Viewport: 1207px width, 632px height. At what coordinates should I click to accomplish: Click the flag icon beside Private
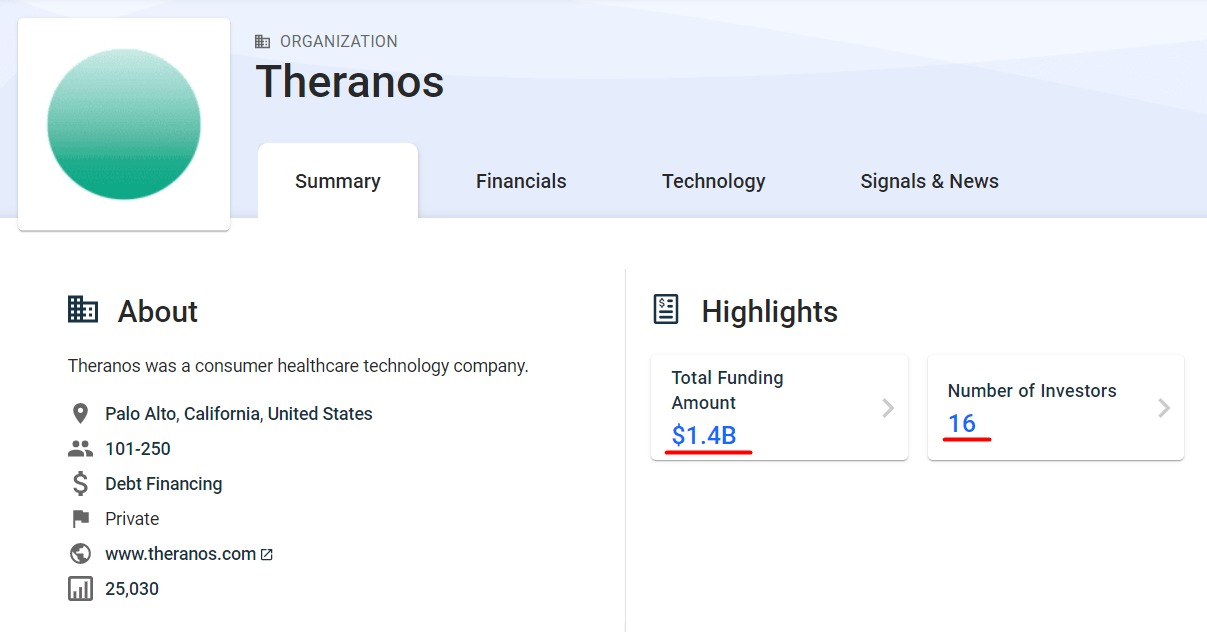80,519
